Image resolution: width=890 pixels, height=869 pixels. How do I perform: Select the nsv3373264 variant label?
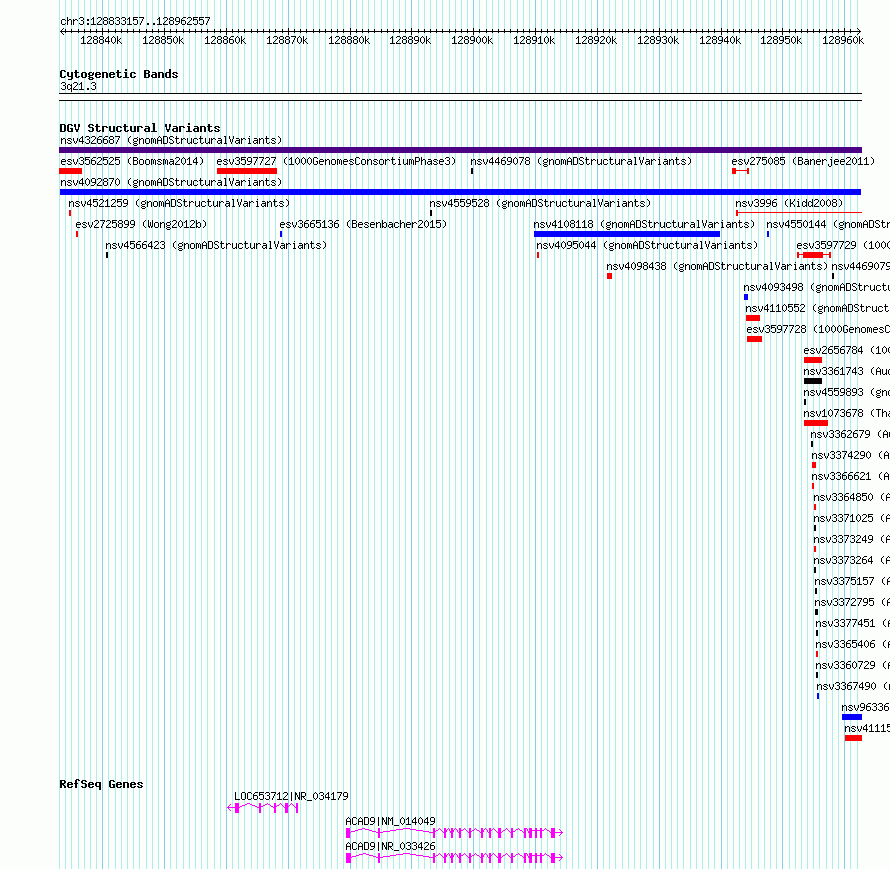pos(851,560)
